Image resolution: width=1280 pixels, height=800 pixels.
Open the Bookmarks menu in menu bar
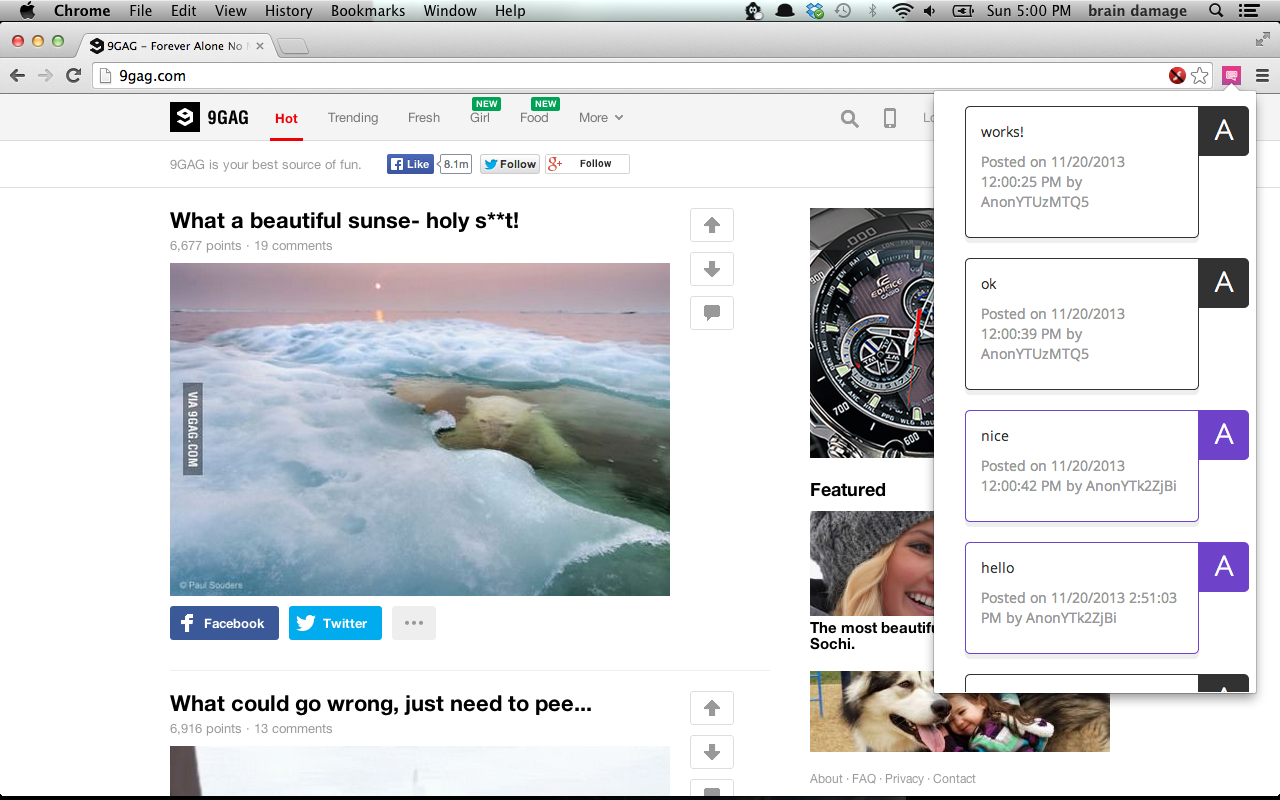click(x=368, y=11)
